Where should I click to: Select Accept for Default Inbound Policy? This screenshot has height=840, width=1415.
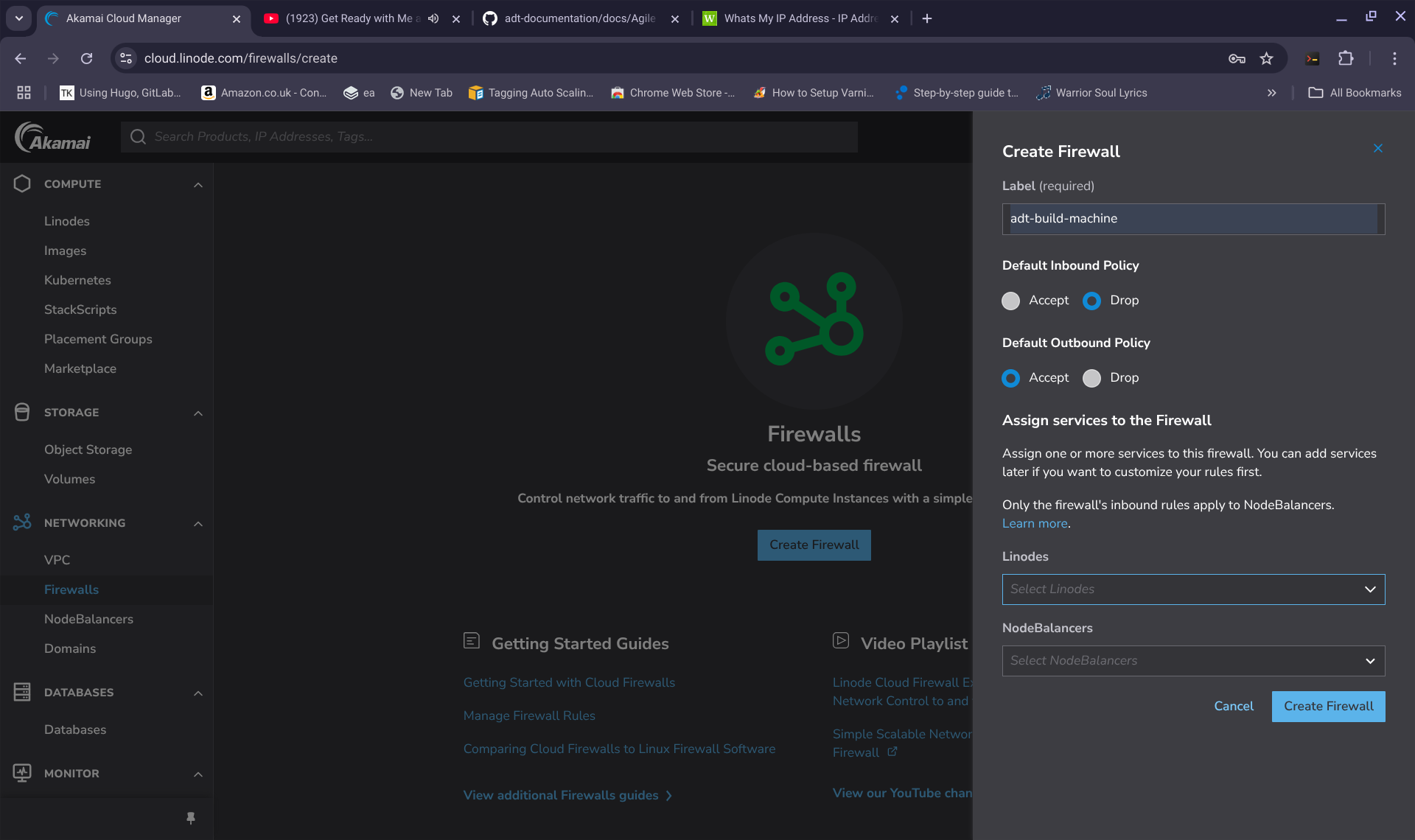click(1011, 301)
